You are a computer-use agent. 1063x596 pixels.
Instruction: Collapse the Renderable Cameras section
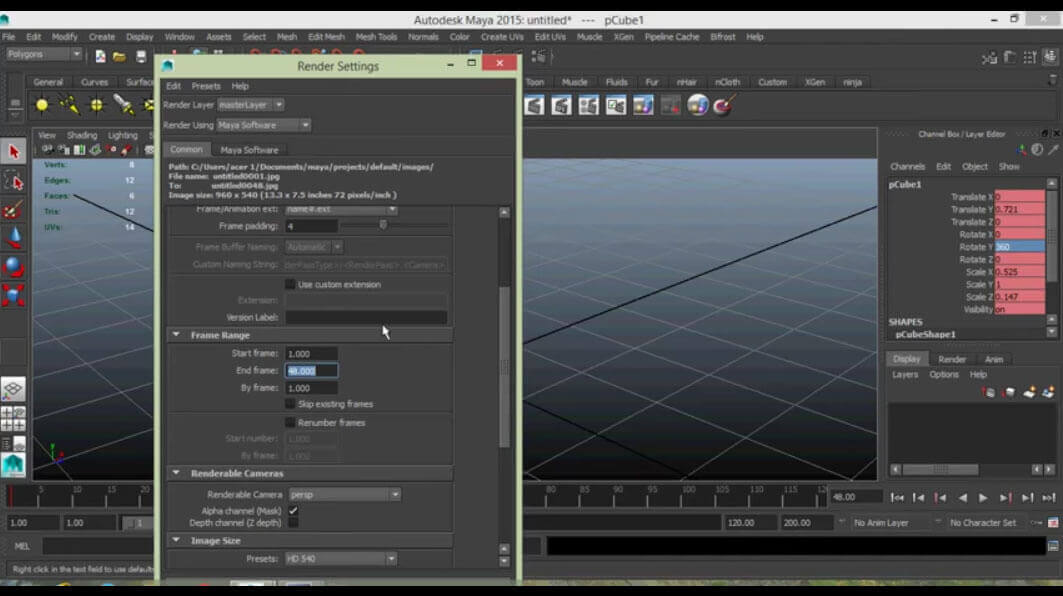176,473
